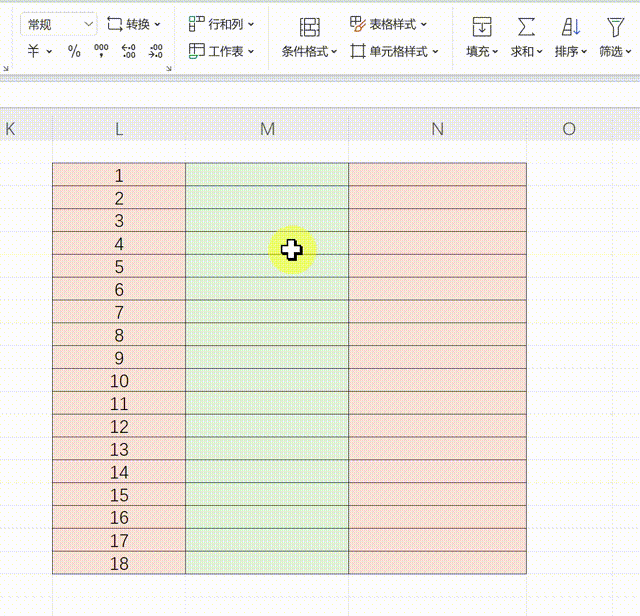Viewport: 640px width, 616px height.
Task: Open the 常规 number format combo box
Action: pos(58,24)
